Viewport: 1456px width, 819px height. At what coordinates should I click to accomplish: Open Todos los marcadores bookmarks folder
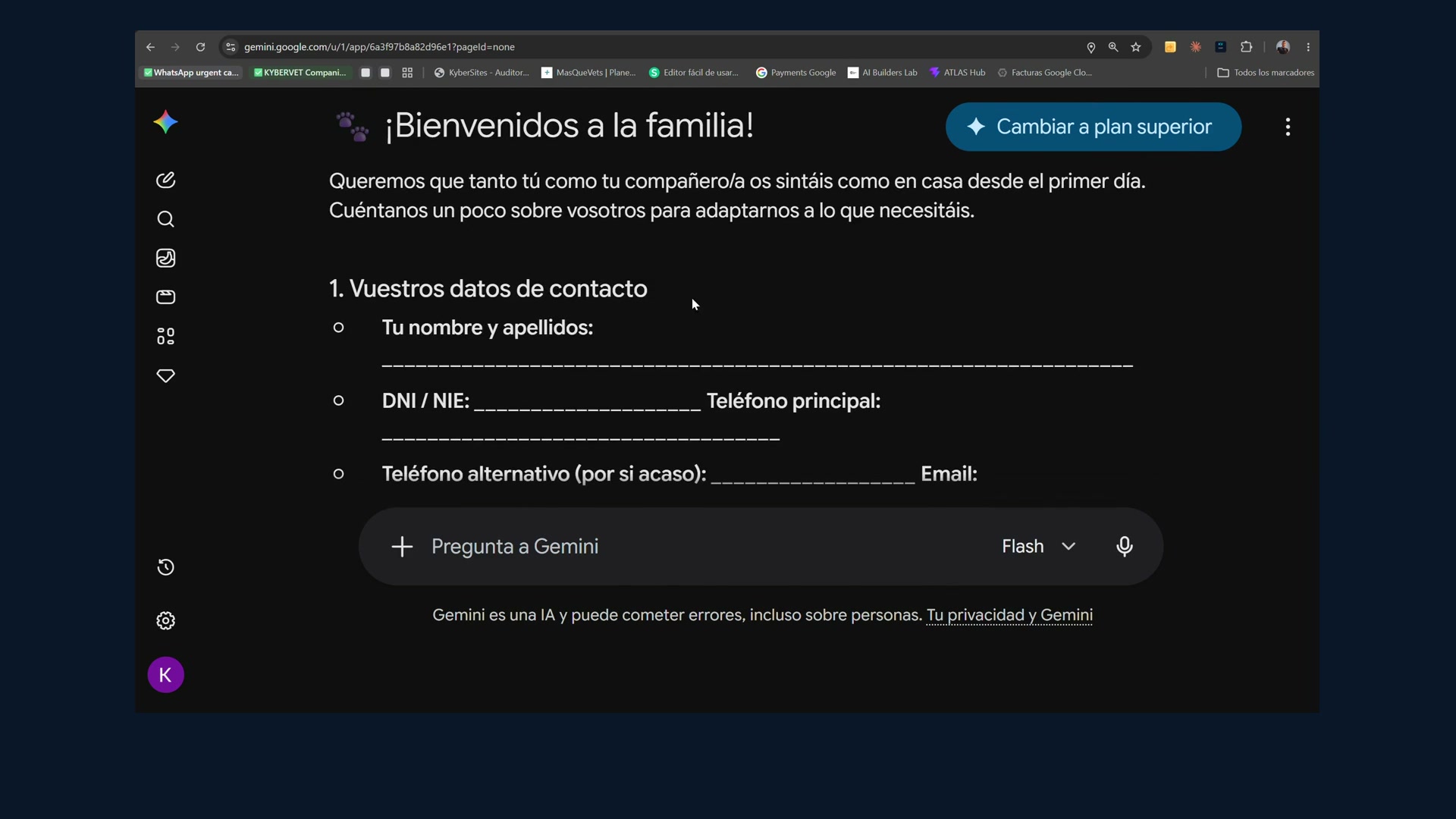point(1266,73)
